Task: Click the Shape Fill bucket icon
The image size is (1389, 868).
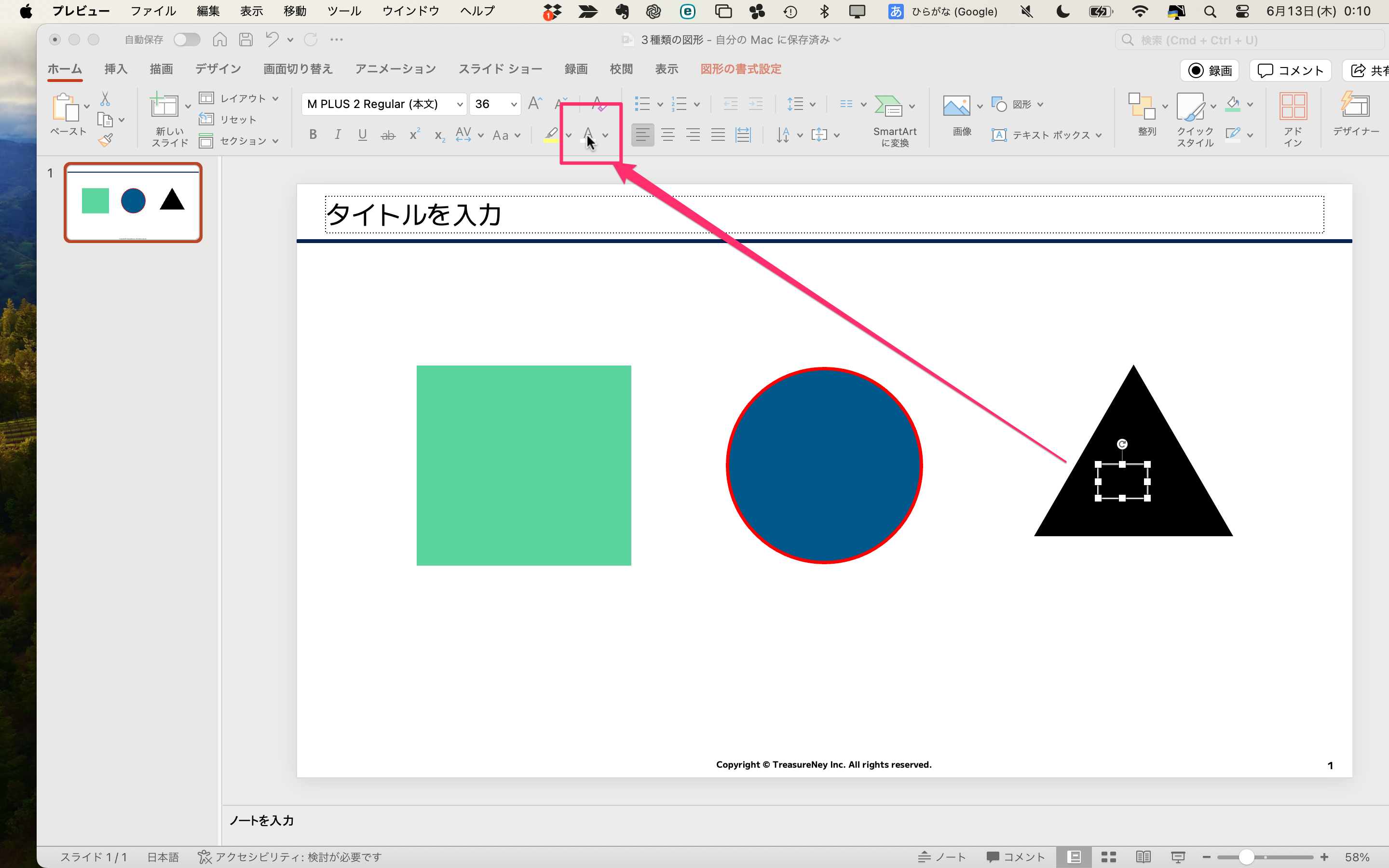Action: 1232,104
